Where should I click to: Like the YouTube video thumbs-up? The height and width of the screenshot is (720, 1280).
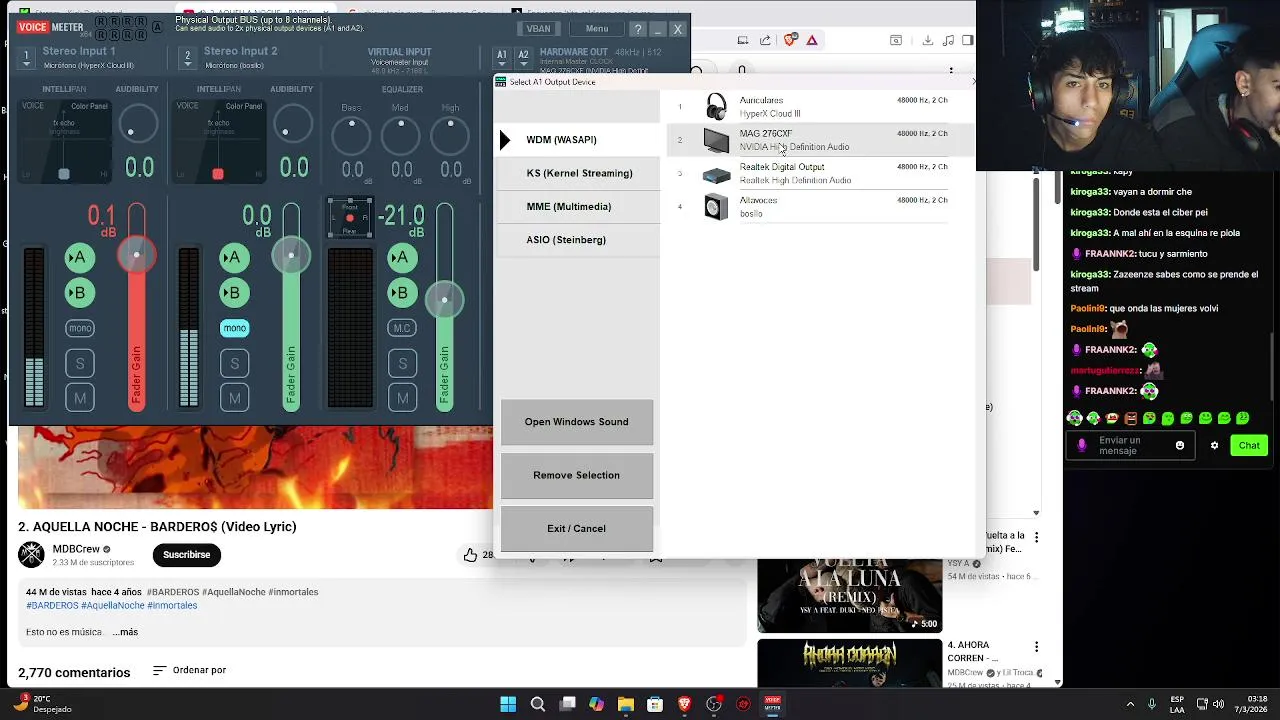[x=470, y=555]
